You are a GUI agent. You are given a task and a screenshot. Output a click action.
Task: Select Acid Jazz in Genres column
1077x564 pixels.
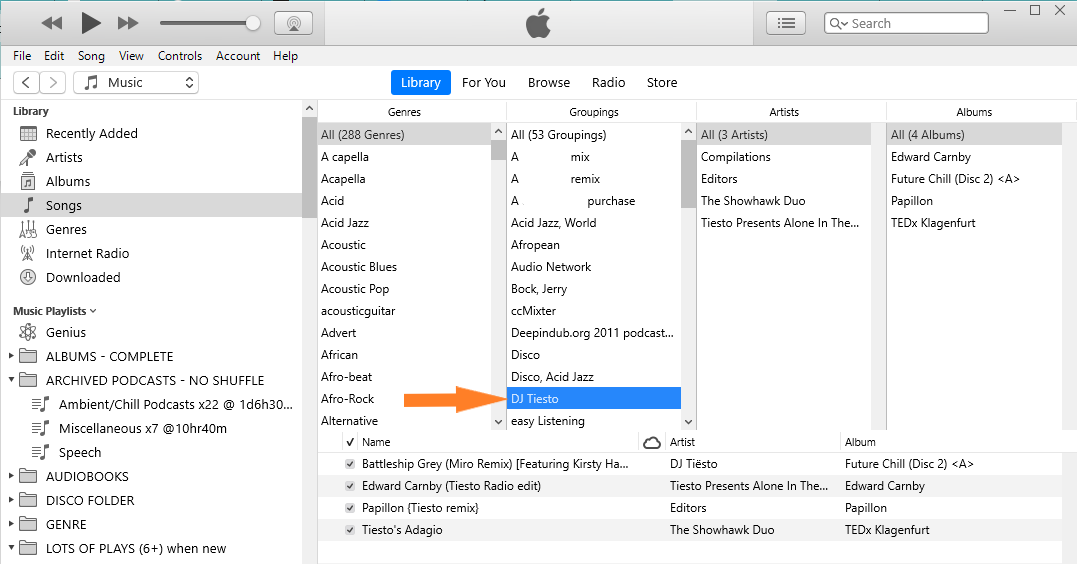tap(345, 223)
